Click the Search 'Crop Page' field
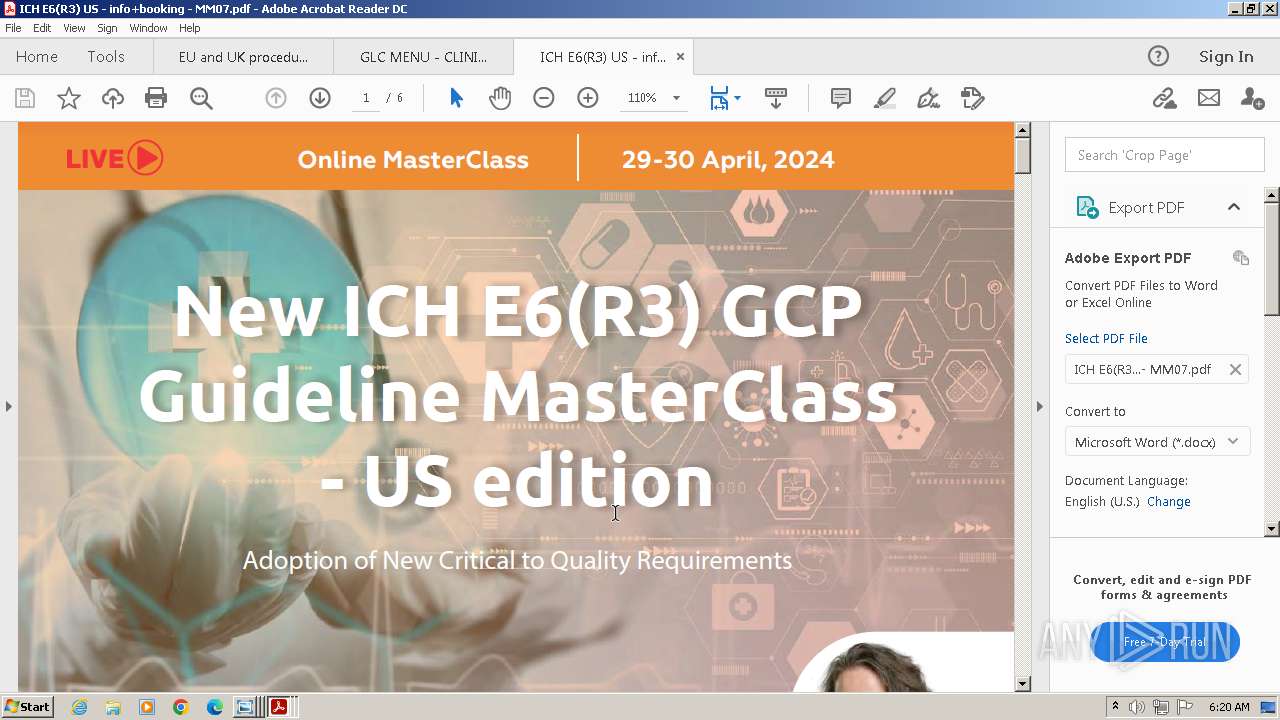Image resolution: width=1280 pixels, height=720 pixels. (1165, 155)
